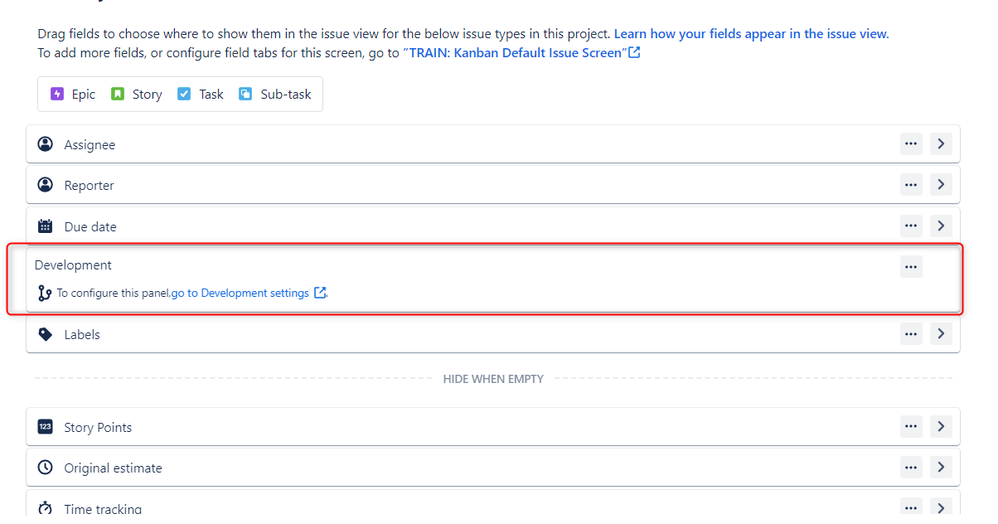Viewport: 998px width, 524px height.
Task: Click the Development branch icon
Action: click(44, 293)
